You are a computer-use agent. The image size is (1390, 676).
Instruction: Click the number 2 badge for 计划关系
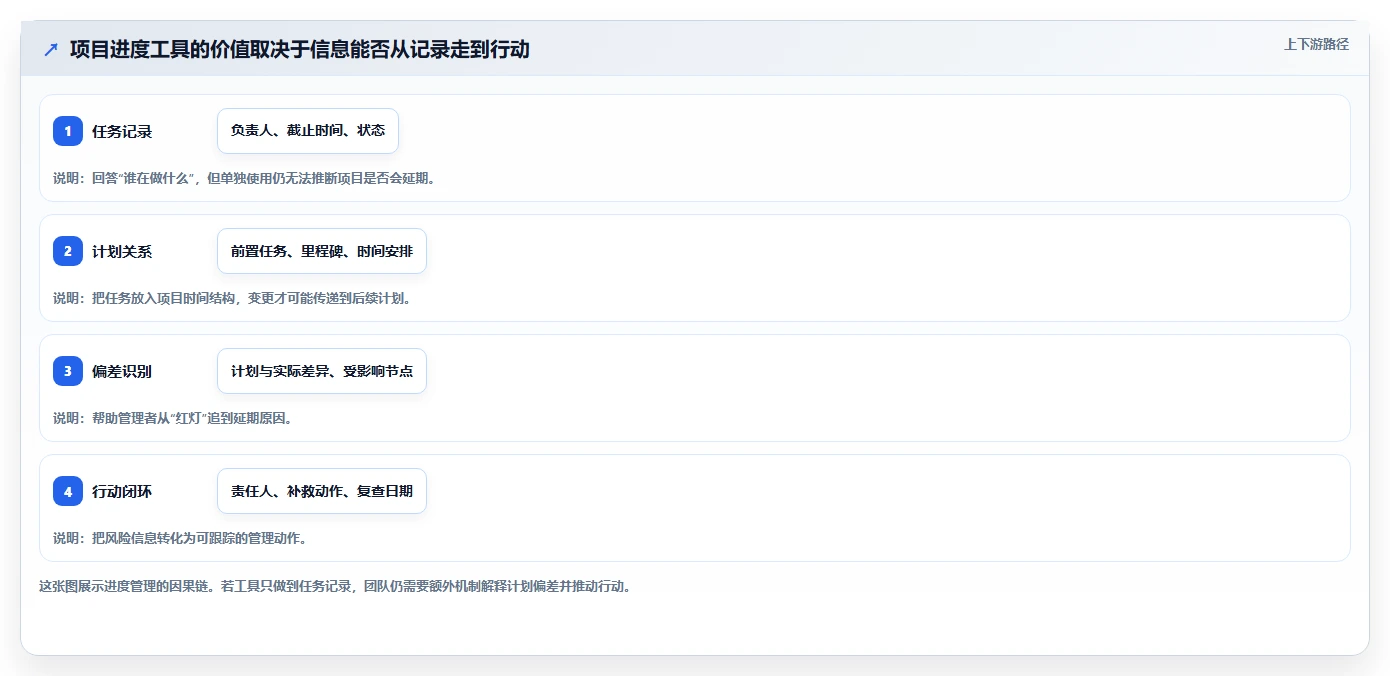click(x=68, y=251)
